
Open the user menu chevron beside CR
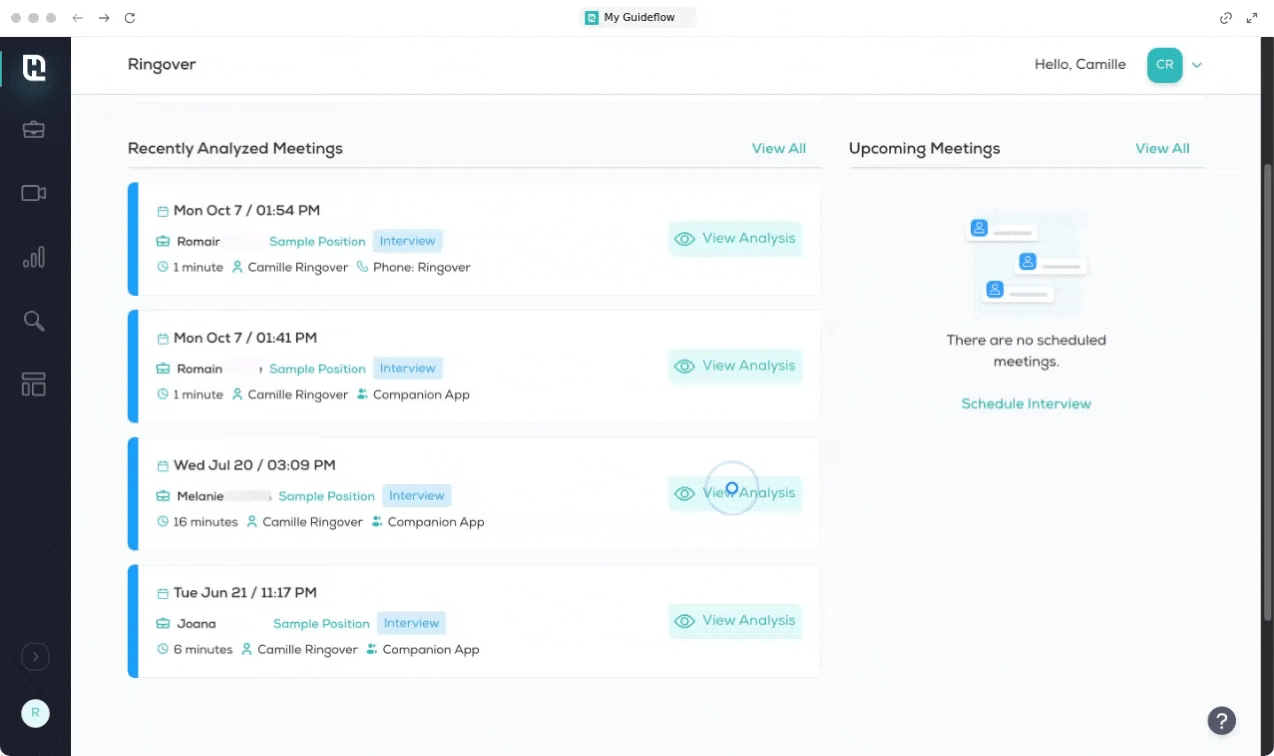click(1197, 65)
